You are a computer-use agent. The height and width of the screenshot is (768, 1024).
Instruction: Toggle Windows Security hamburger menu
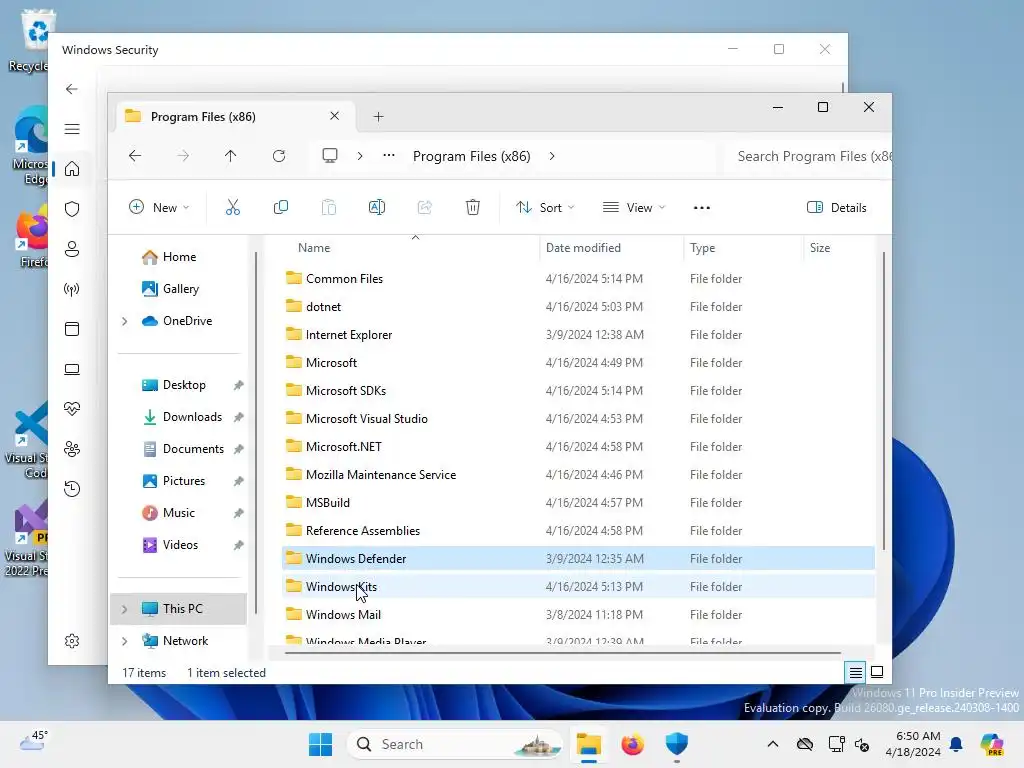click(x=72, y=129)
